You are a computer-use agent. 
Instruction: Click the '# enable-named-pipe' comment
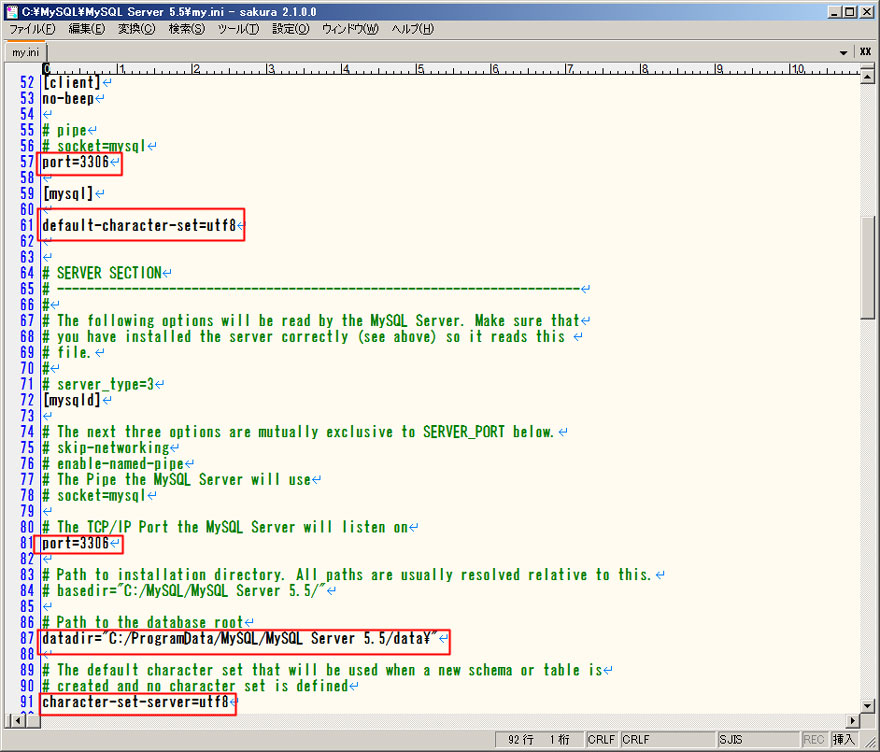(x=113, y=464)
